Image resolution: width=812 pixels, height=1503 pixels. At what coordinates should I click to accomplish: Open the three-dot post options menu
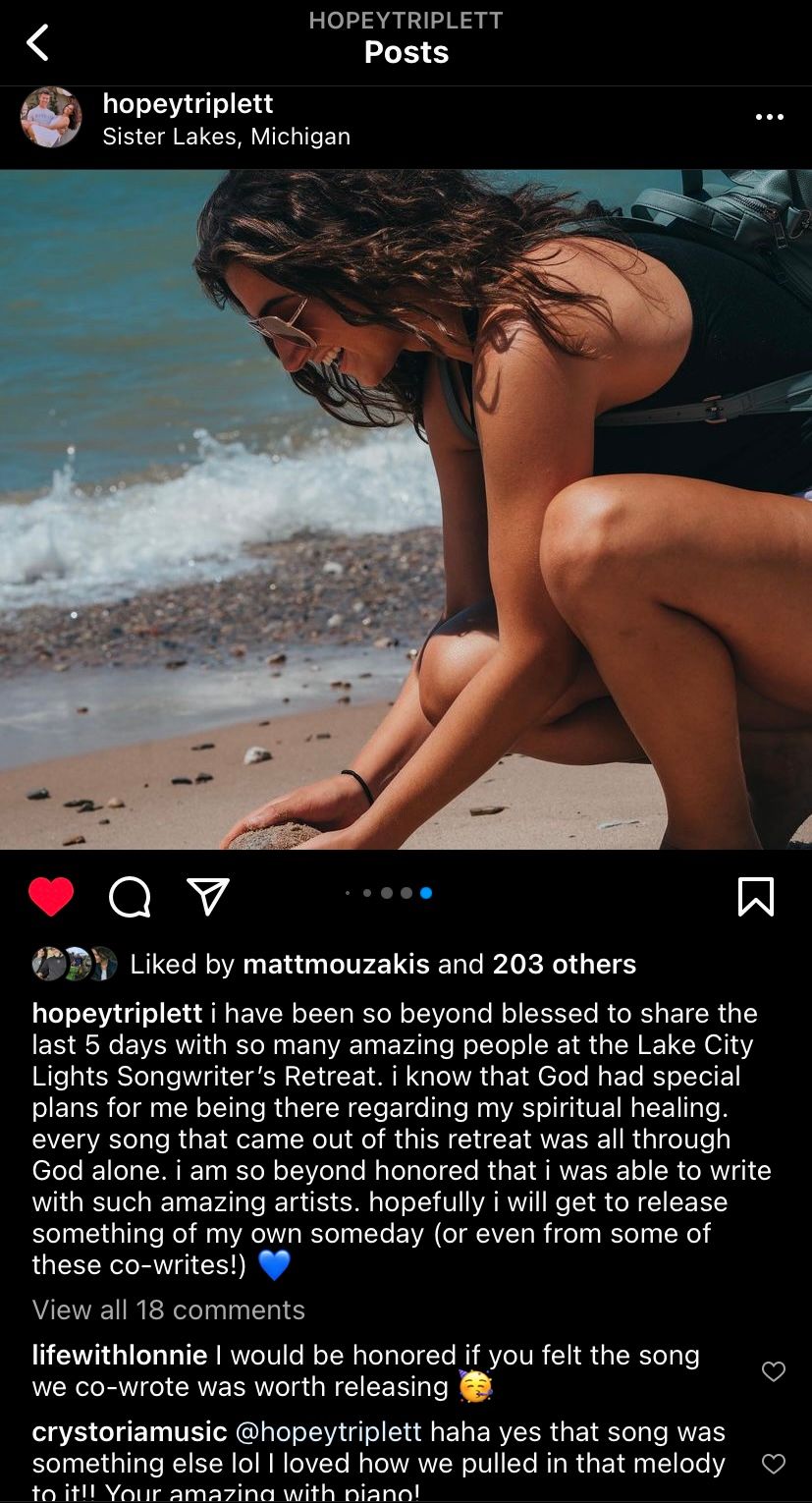tap(769, 117)
